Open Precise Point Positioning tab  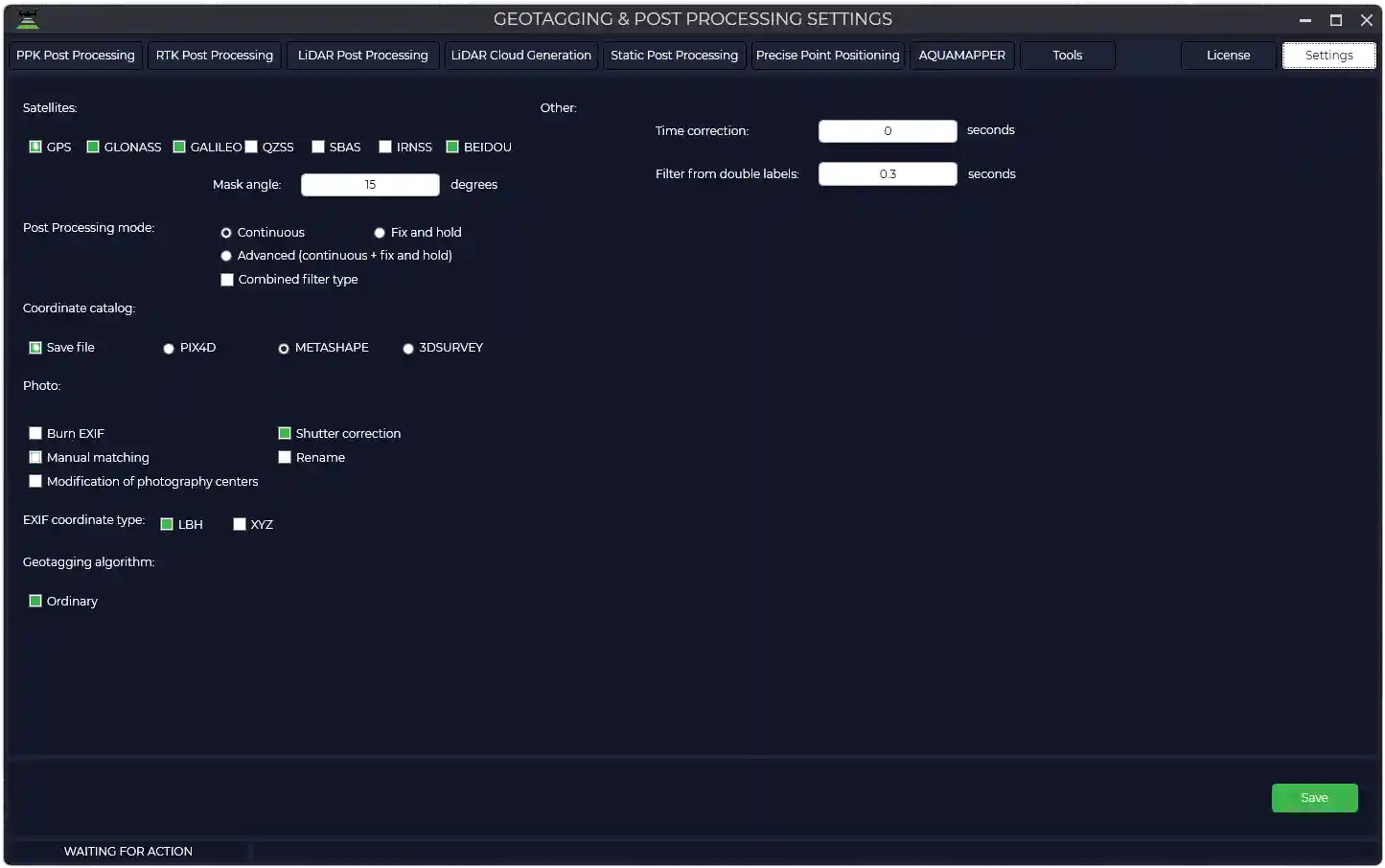828,56
